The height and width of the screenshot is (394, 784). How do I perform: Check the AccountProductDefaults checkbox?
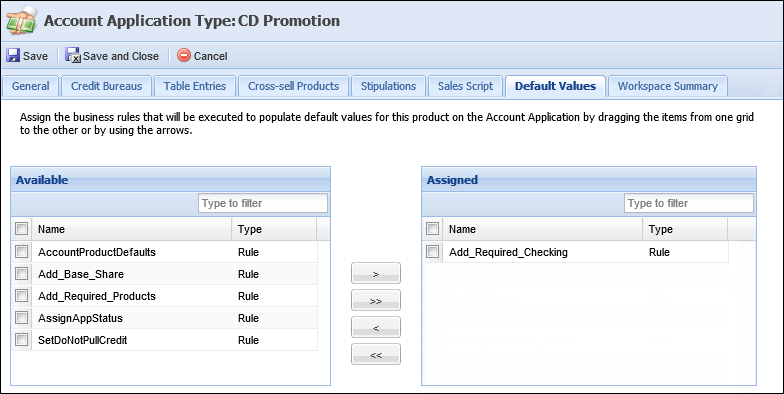coord(22,252)
